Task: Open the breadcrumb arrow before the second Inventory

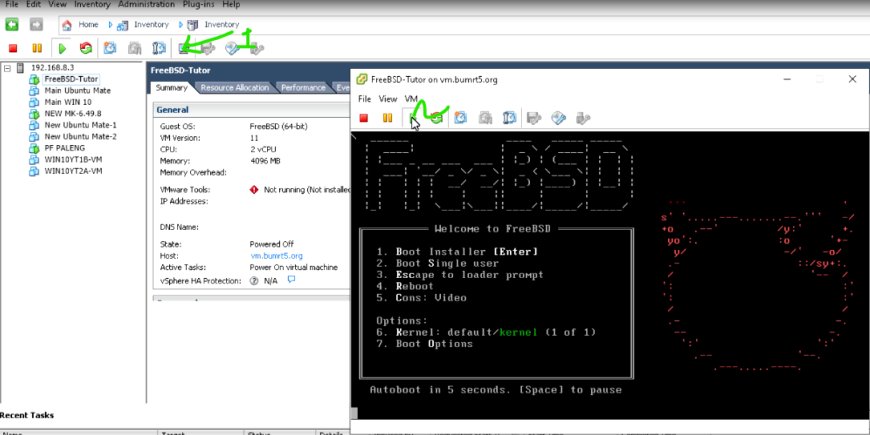Action: (x=181, y=24)
